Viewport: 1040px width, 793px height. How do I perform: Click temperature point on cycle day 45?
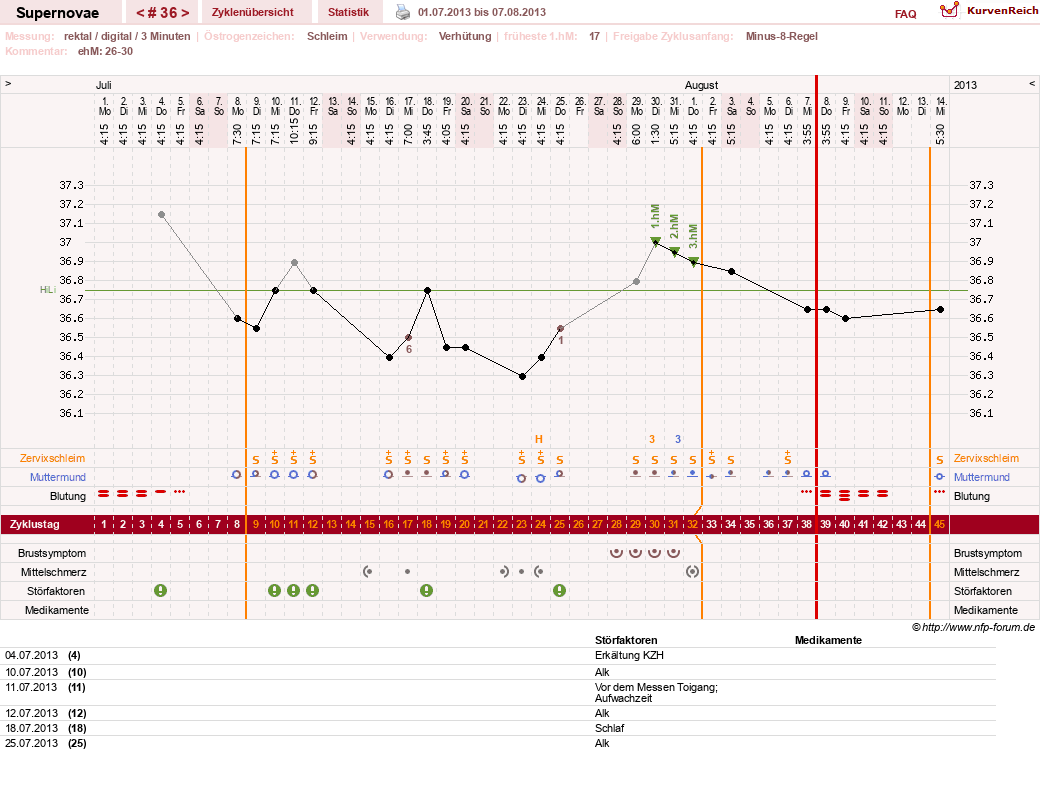pyautogui.click(x=940, y=310)
